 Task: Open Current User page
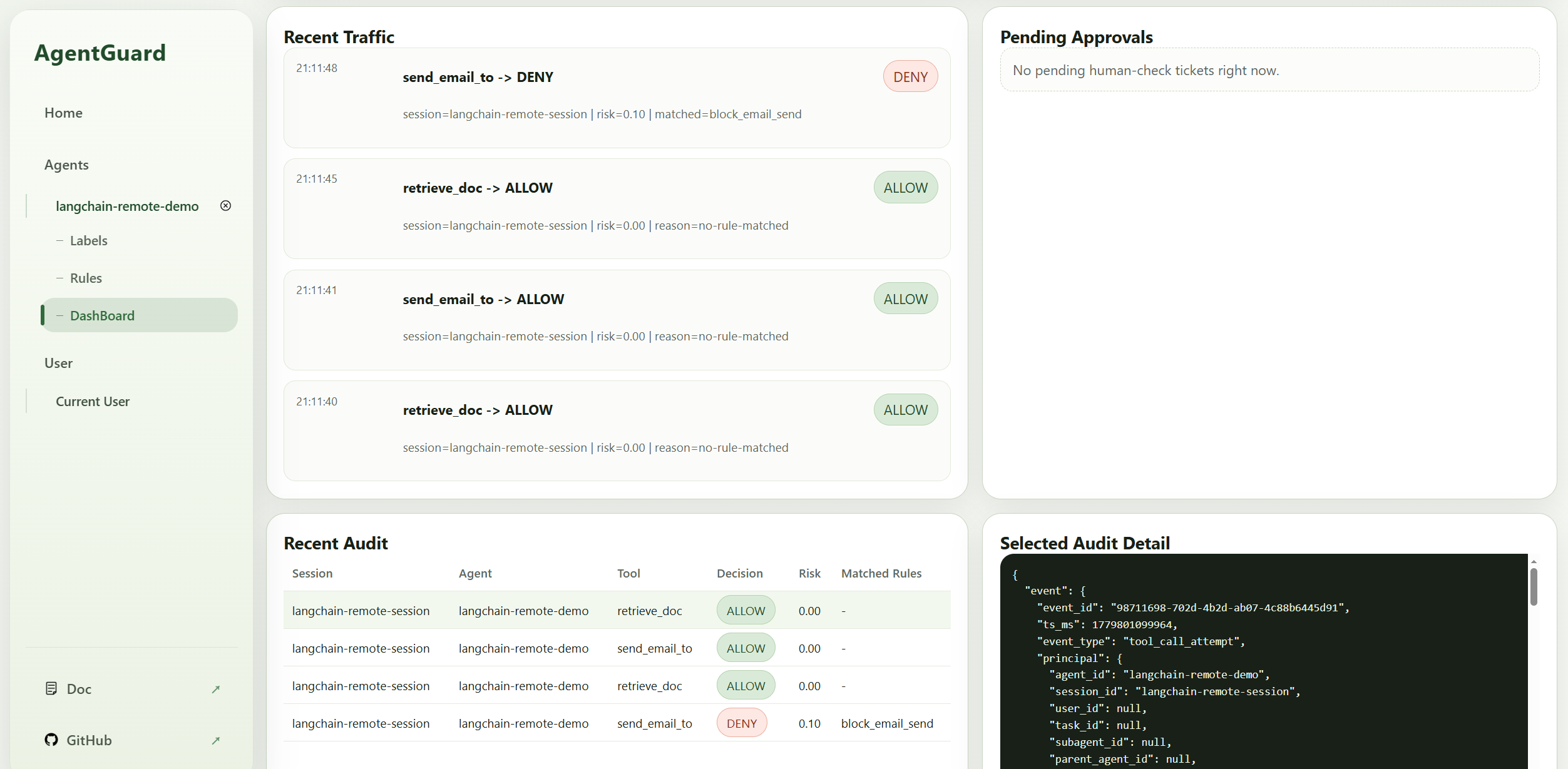point(93,401)
